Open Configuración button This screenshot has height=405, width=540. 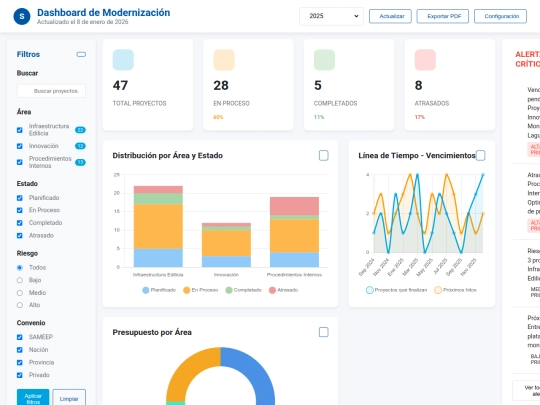coord(500,16)
